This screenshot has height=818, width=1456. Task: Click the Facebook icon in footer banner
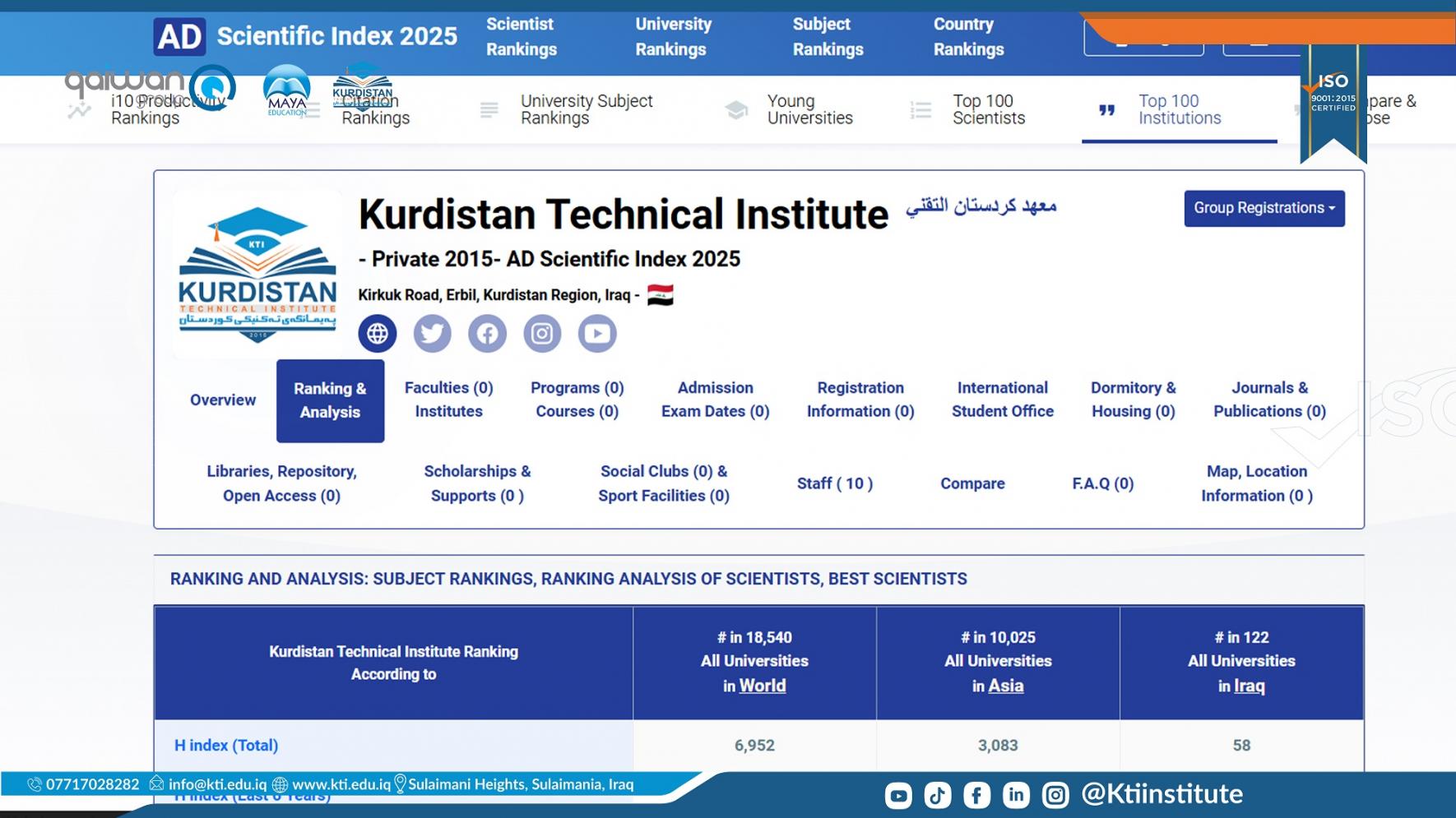(976, 795)
